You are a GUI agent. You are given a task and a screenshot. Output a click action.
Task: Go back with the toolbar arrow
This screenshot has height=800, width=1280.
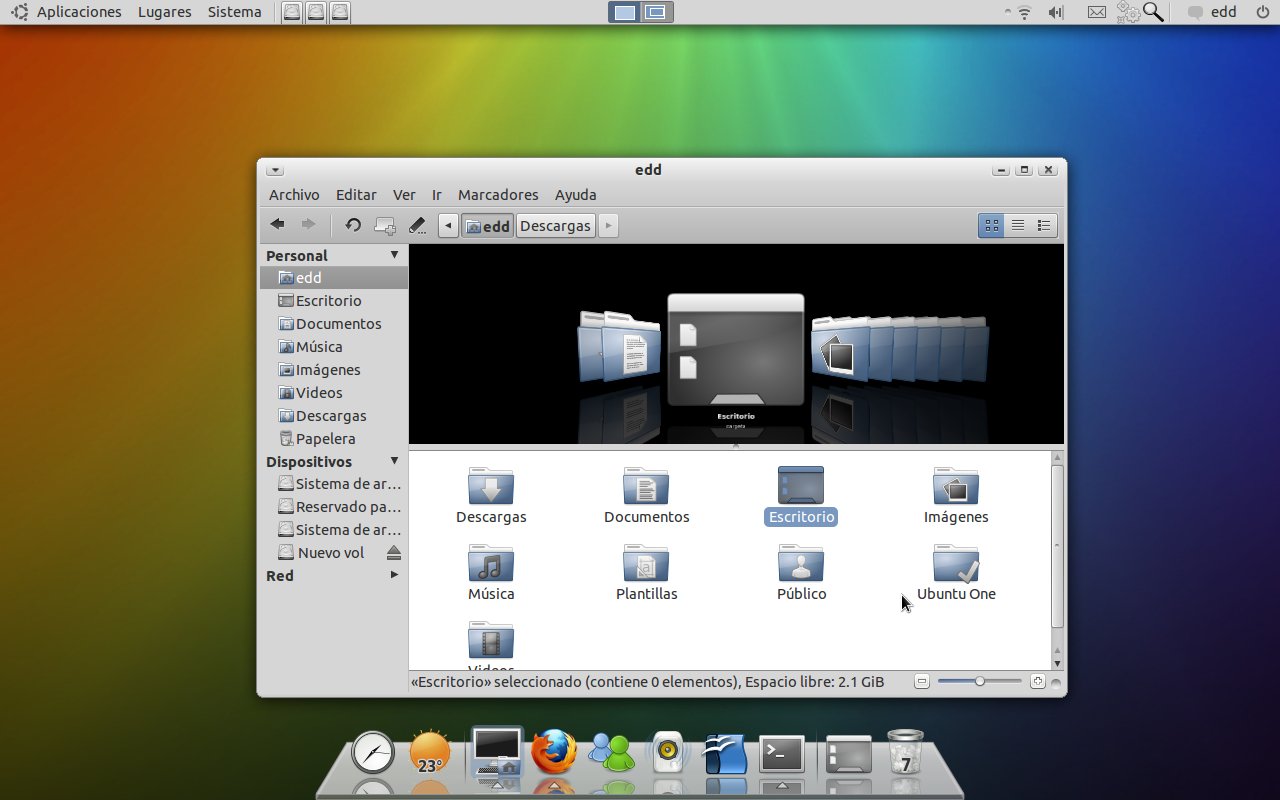(278, 225)
